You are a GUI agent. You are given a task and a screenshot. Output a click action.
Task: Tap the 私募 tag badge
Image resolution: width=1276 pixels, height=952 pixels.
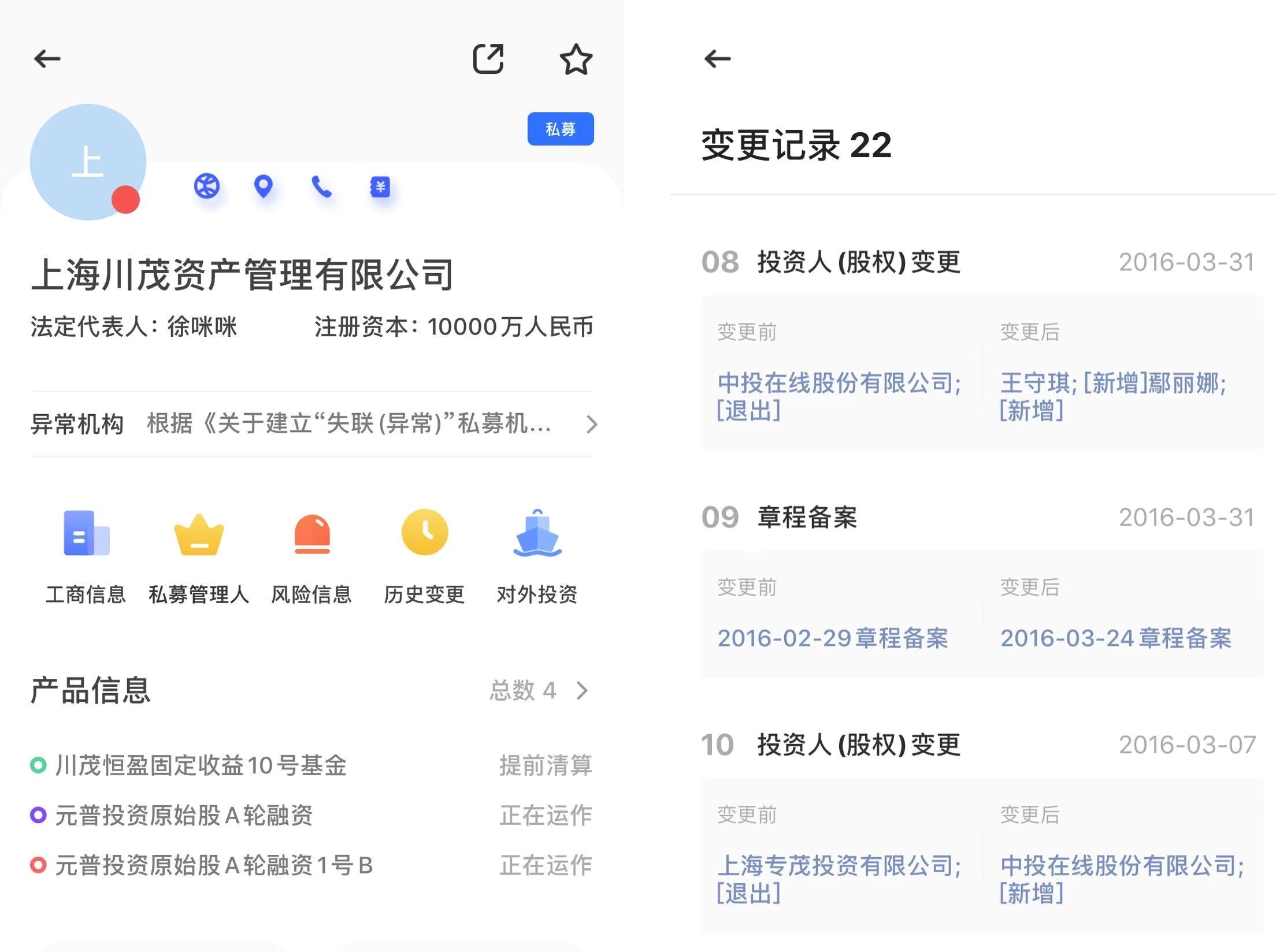coord(561,129)
